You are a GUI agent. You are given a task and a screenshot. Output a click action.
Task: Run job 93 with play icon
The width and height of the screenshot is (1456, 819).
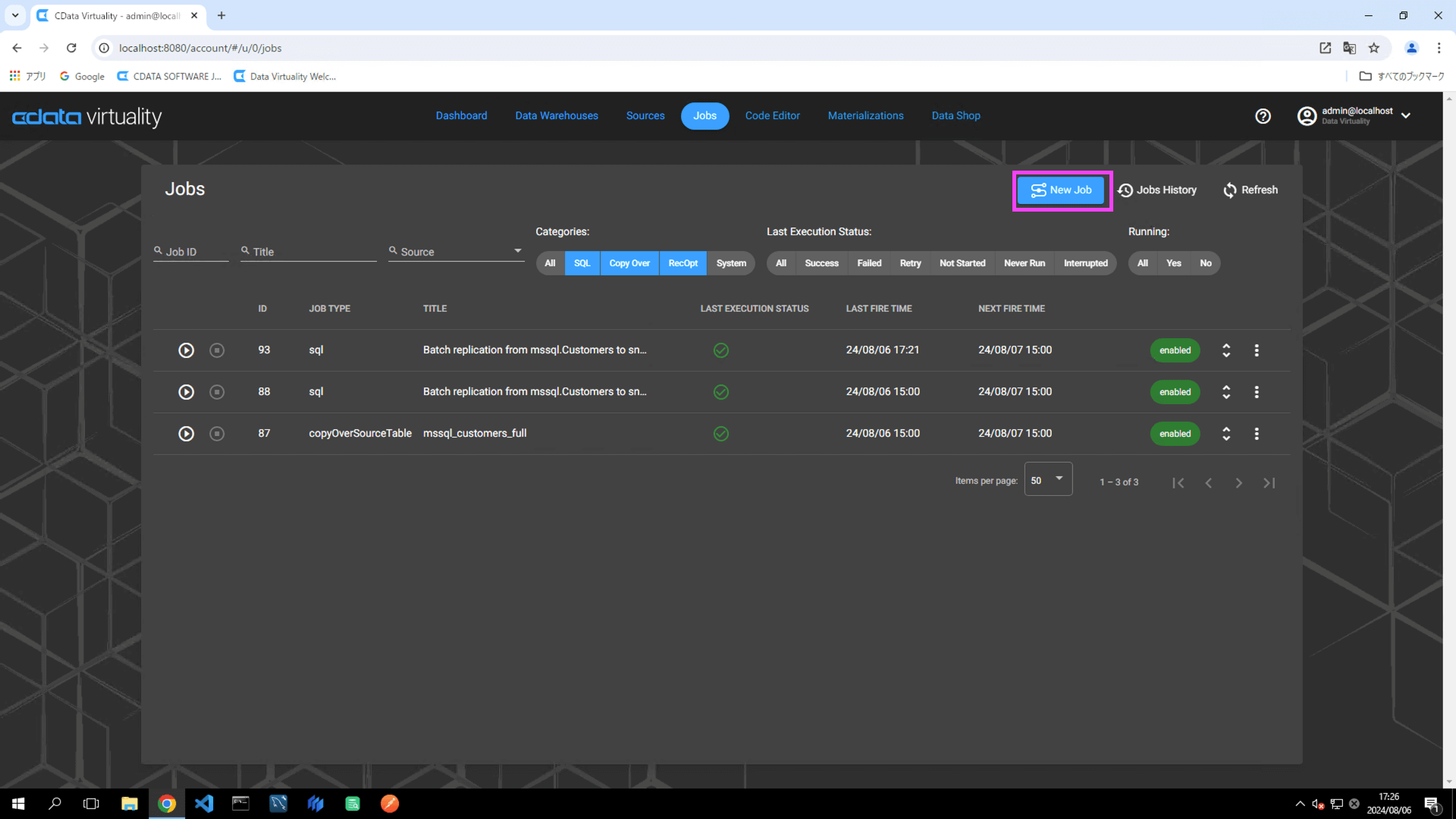186,350
